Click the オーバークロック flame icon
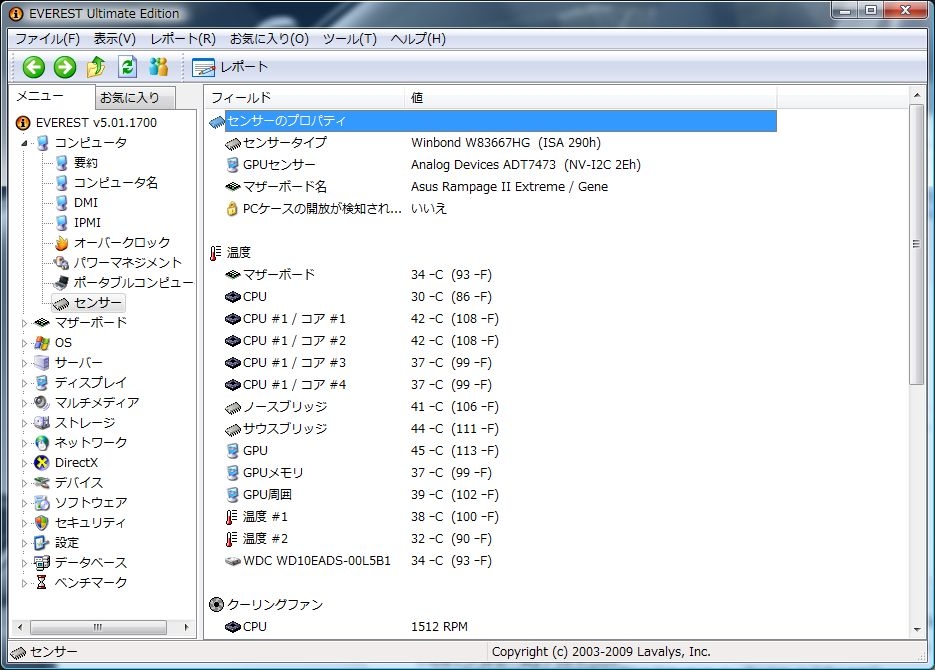 click(x=61, y=243)
